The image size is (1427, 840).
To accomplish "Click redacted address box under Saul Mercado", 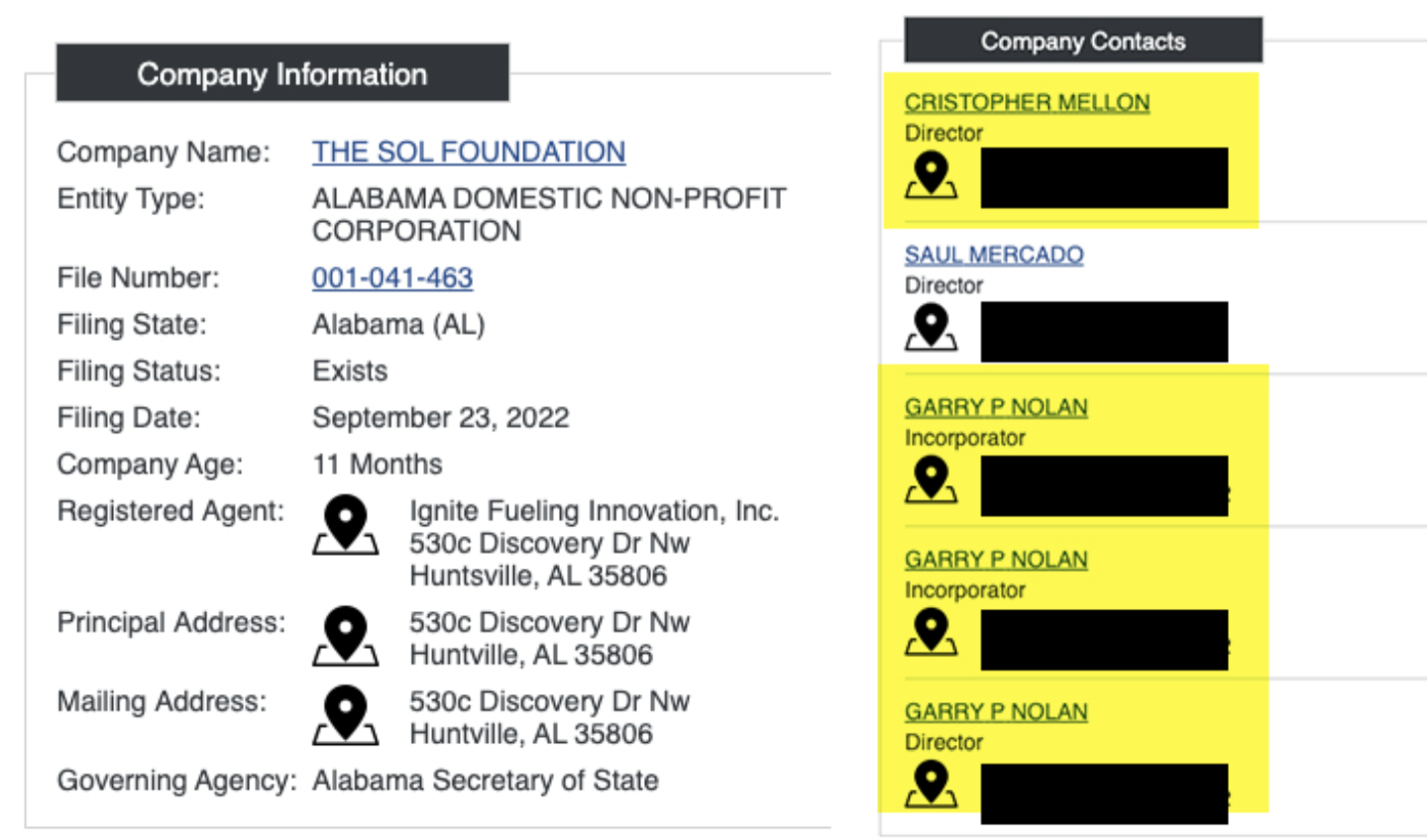I will pos(1104,332).
